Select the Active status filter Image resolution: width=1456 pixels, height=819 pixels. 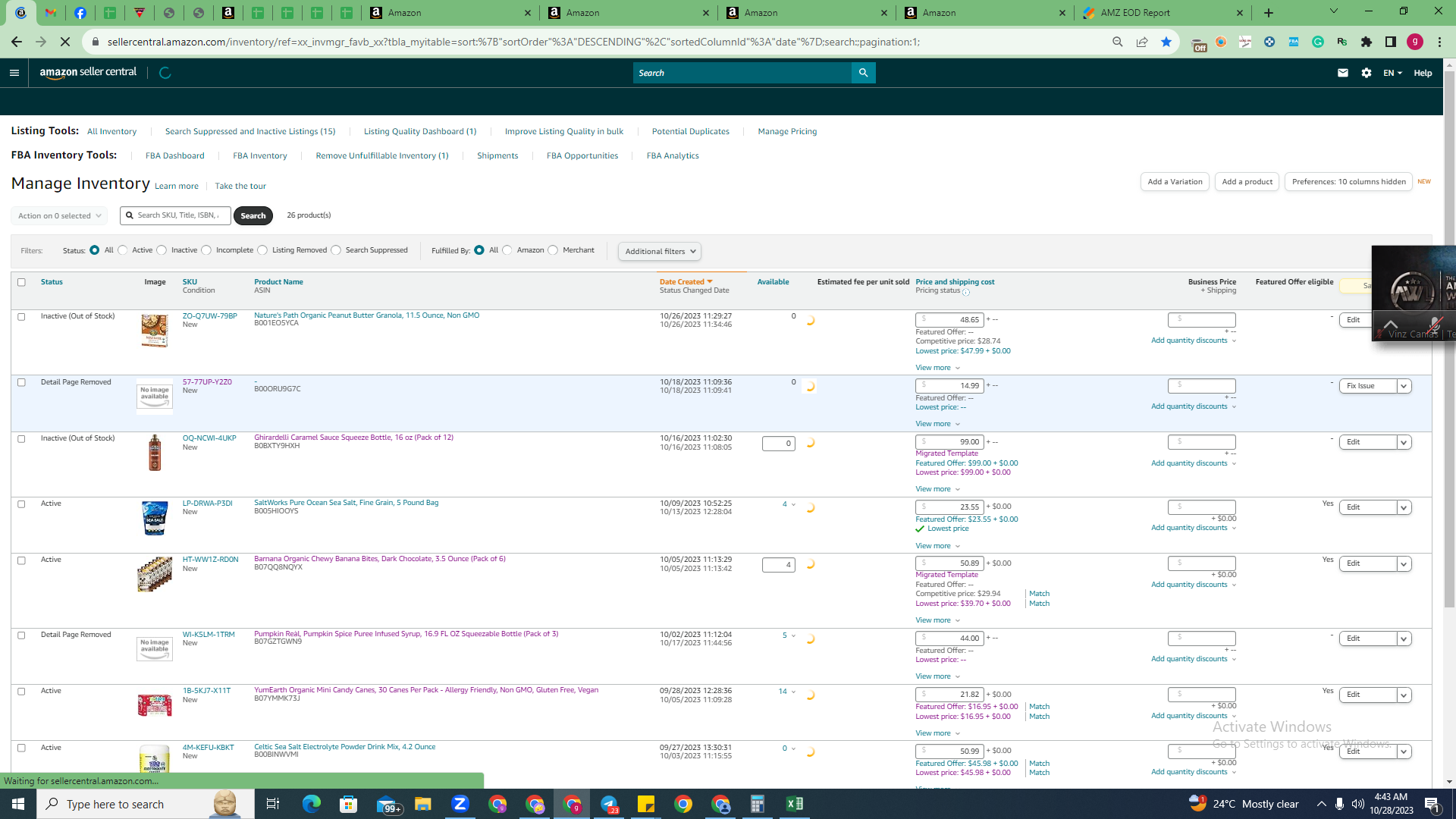(123, 250)
